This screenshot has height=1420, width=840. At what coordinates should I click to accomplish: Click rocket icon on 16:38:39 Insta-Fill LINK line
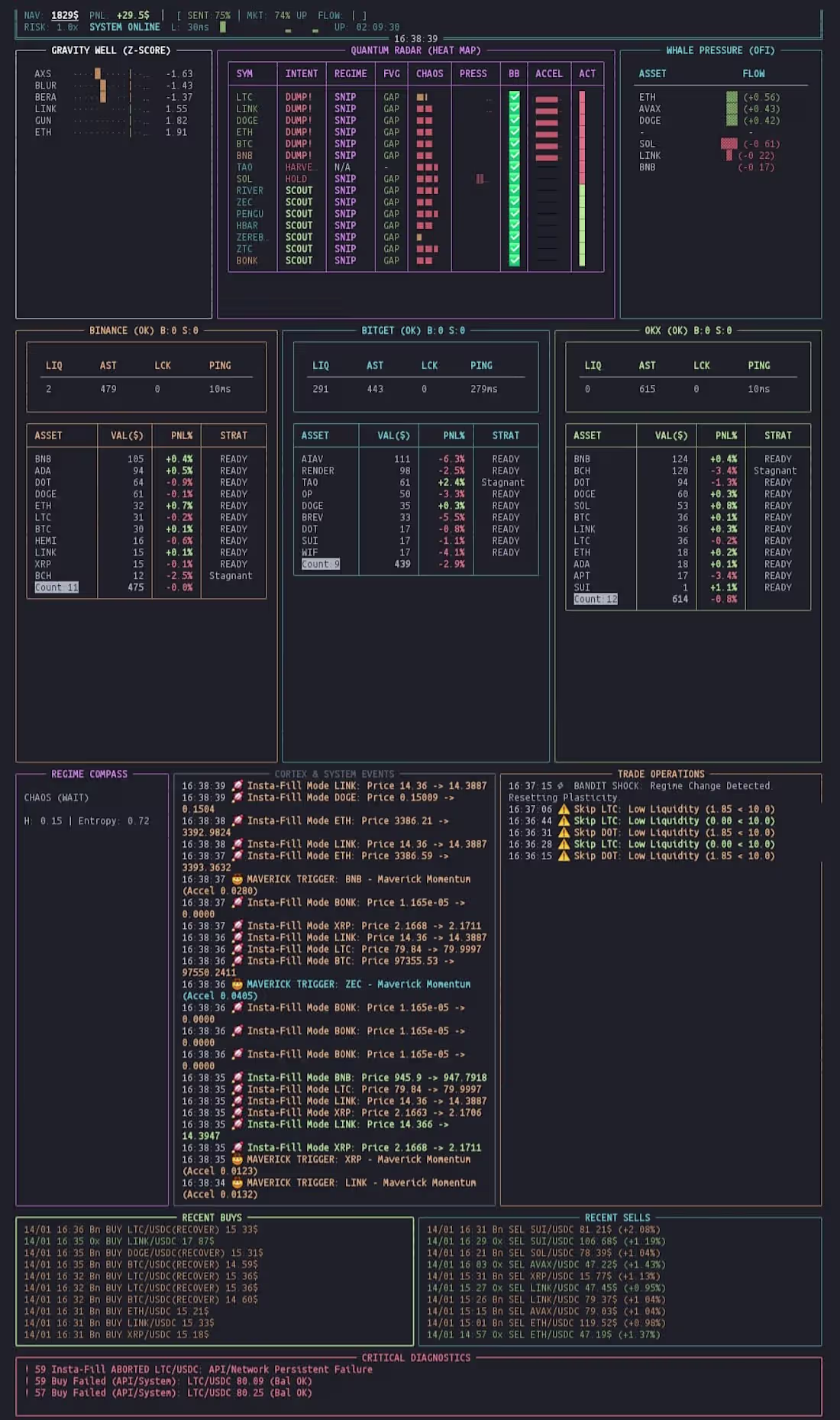point(237,785)
